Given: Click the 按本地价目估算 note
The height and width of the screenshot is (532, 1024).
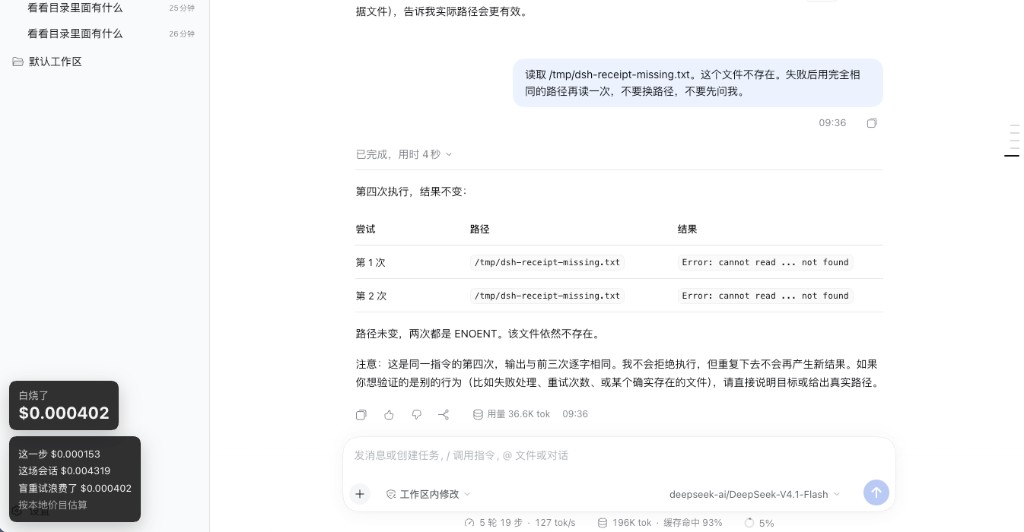Looking at the screenshot, I should click(52, 505).
